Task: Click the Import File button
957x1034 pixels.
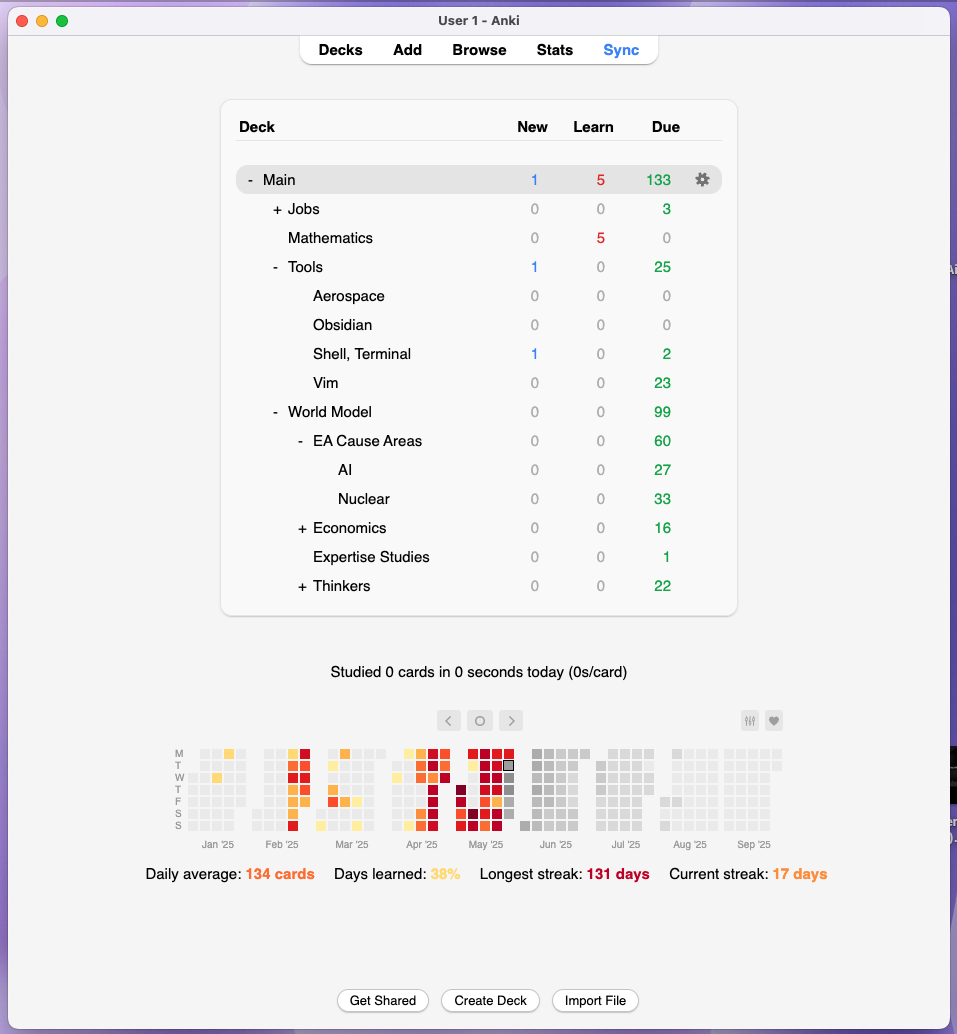Action: pyautogui.click(x=595, y=1000)
